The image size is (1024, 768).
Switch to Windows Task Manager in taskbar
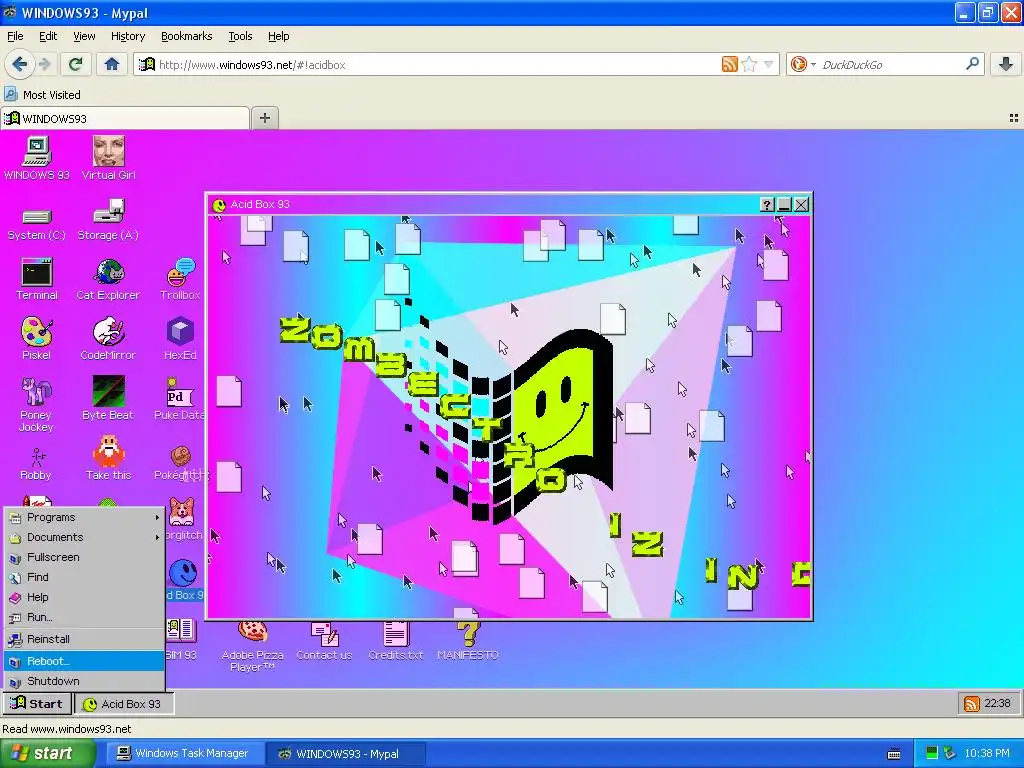coord(184,754)
